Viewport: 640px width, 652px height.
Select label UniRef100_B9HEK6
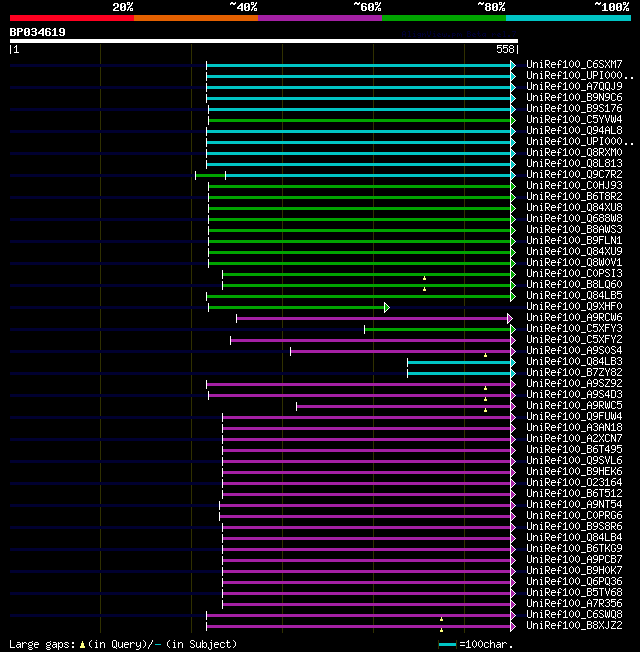point(574,472)
